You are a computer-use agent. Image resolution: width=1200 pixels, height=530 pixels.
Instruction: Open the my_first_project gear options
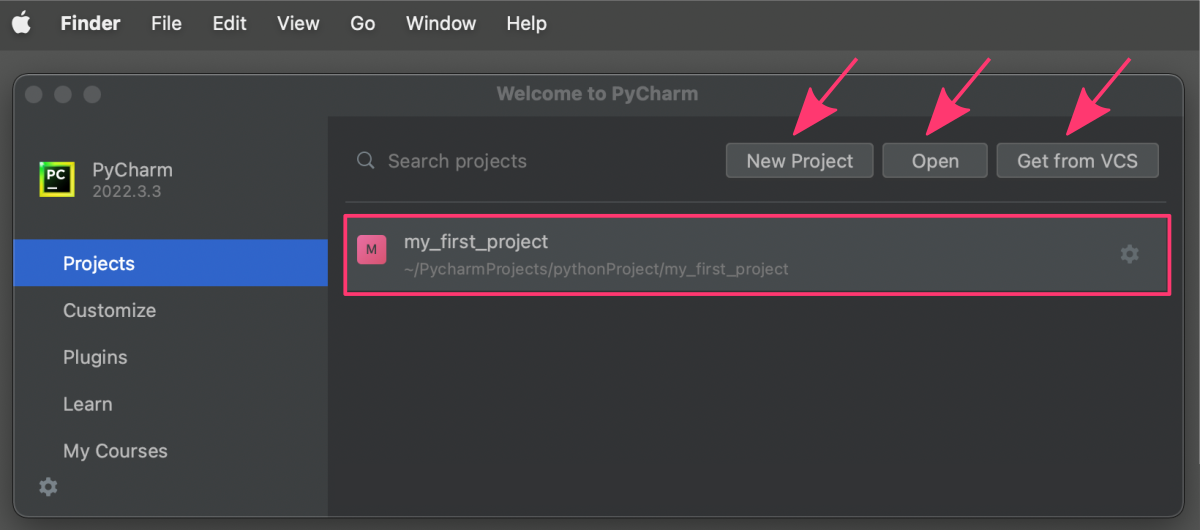click(1129, 254)
